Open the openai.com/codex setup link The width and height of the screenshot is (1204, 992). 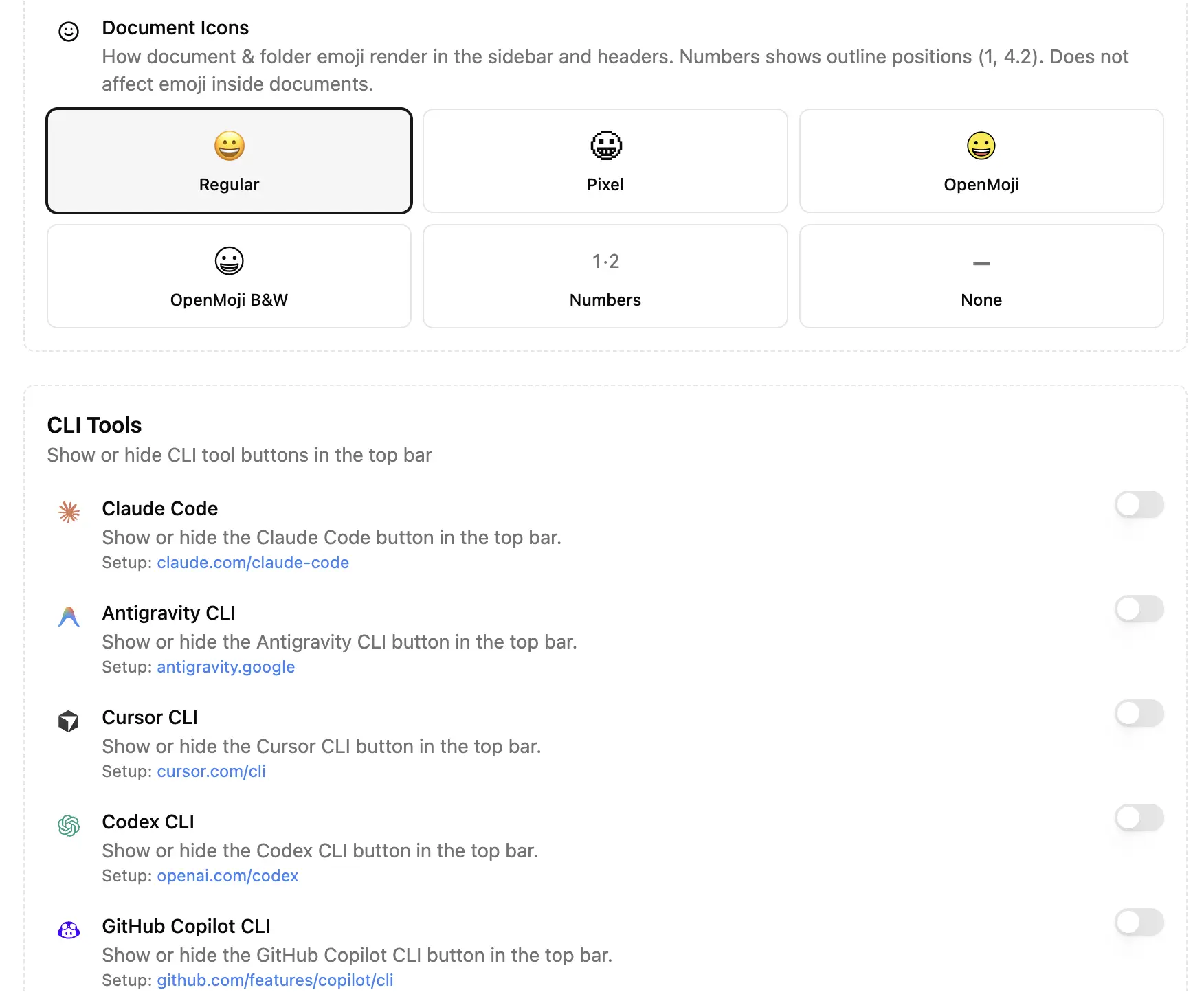coord(227,876)
